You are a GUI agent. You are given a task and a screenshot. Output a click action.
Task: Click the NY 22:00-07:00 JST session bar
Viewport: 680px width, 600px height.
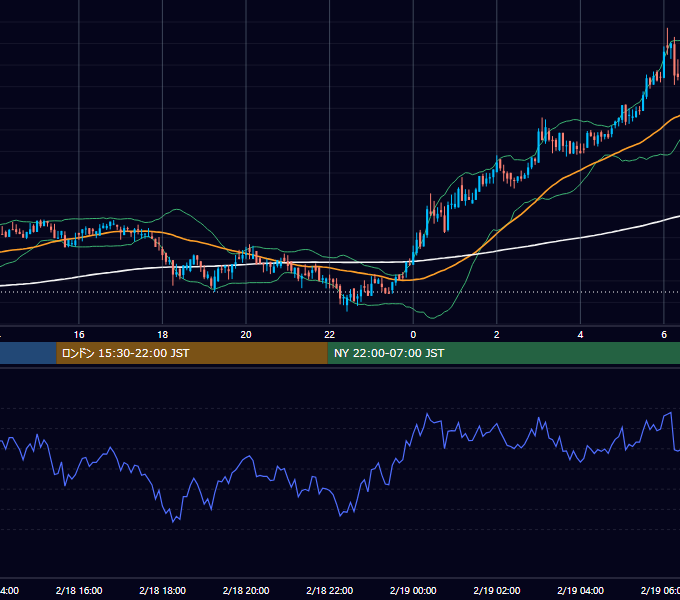503,353
